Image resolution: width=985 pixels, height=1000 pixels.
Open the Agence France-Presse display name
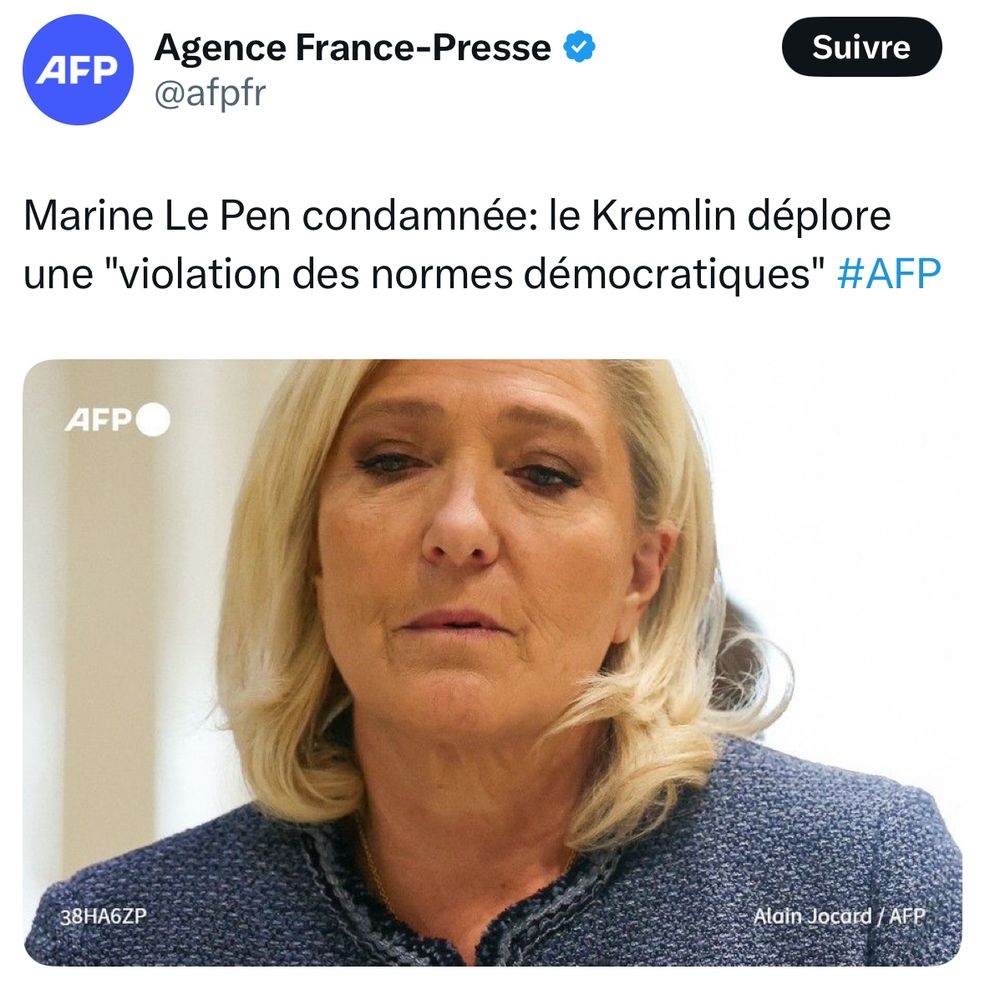pyautogui.click(x=353, y=47)
